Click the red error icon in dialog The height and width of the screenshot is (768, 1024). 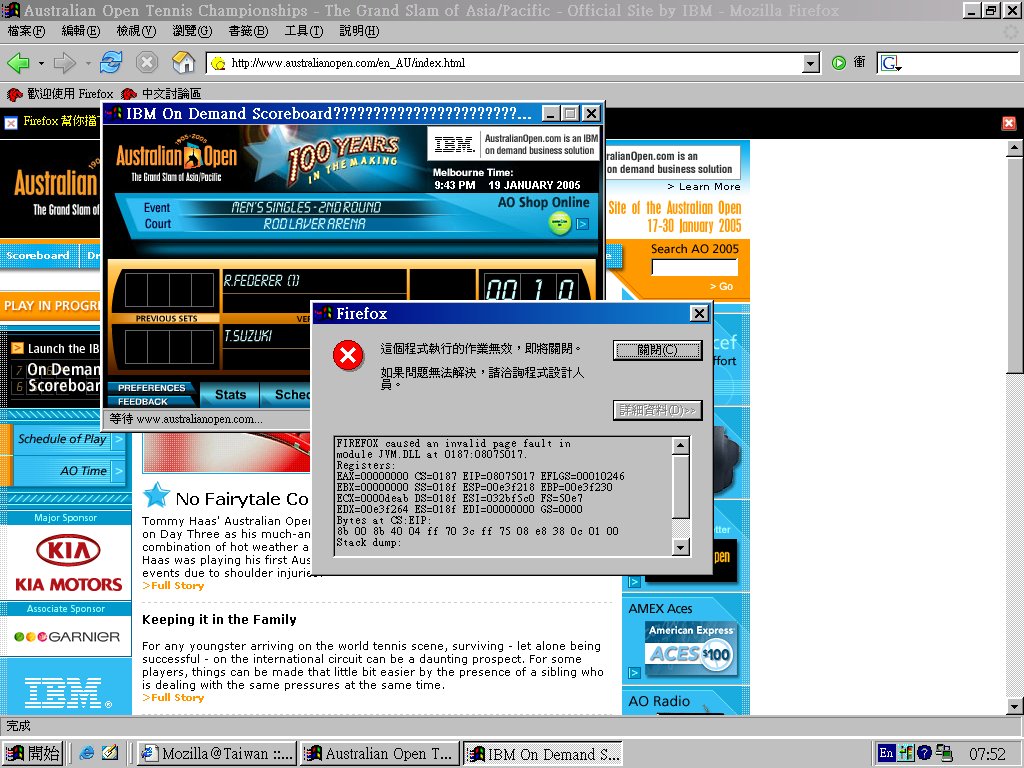tap(349, 356)
